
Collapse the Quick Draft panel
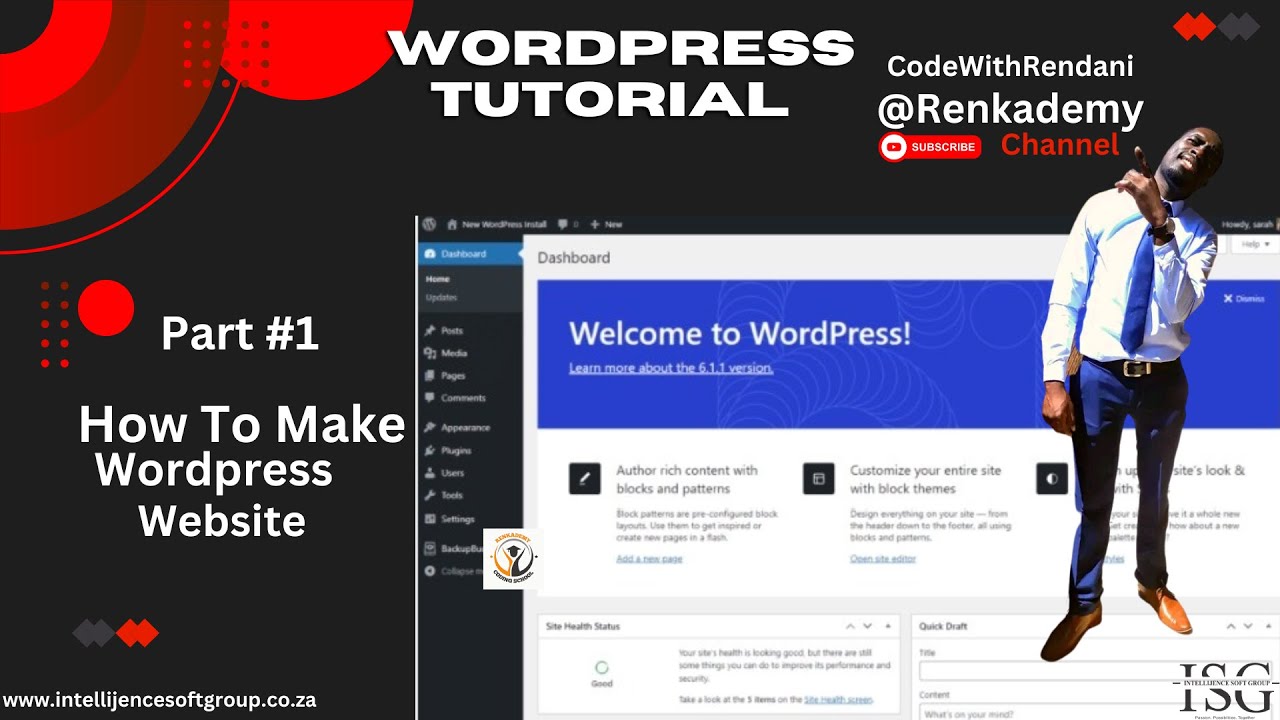1268,626
